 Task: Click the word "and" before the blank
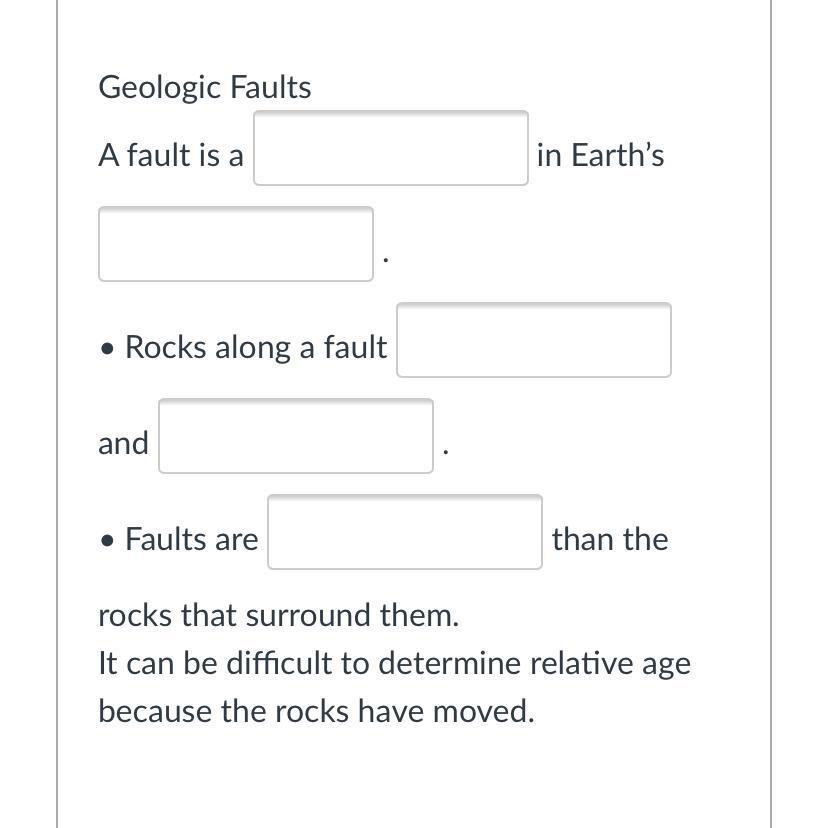coord(123,443)
